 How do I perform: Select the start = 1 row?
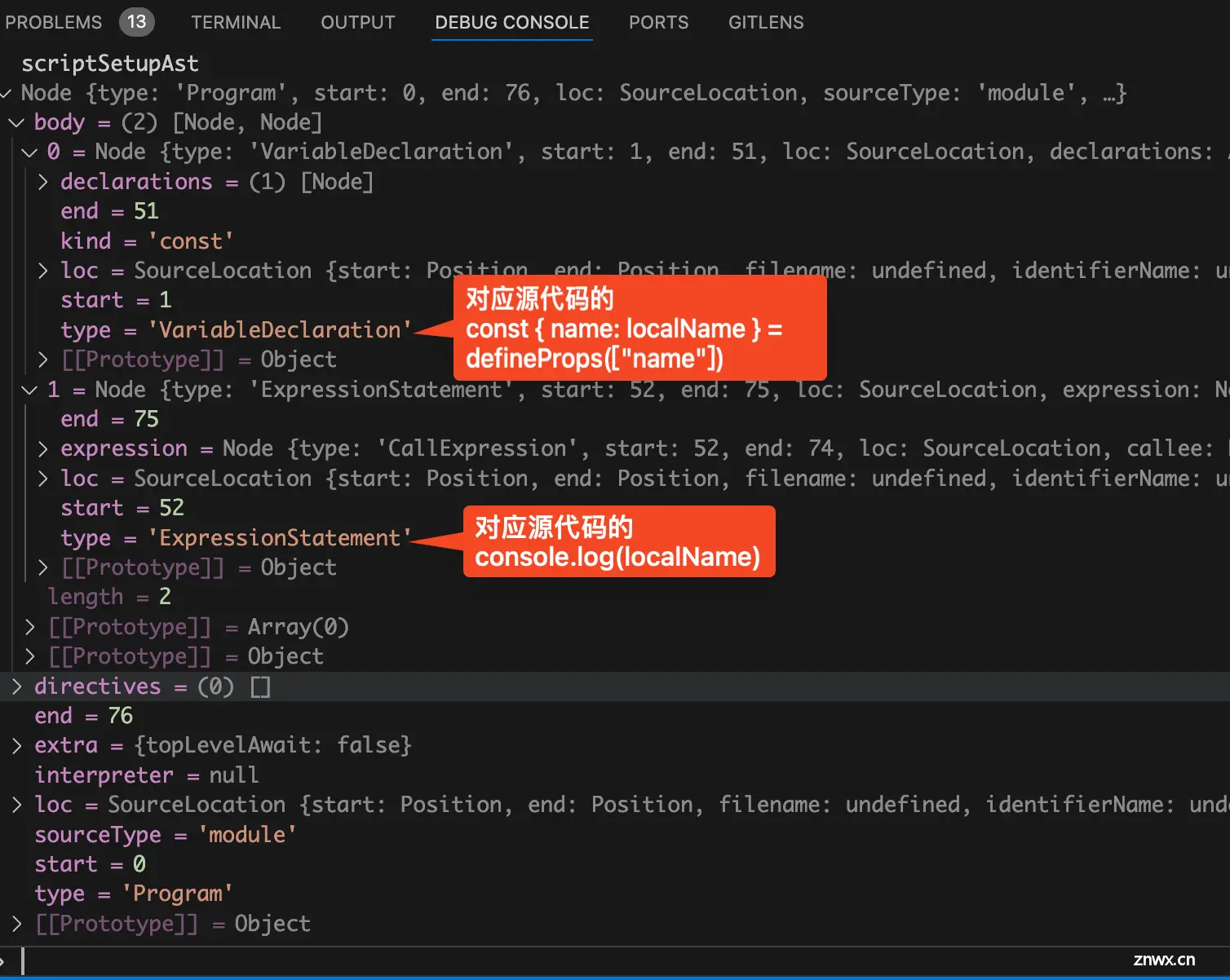point(116,300)
